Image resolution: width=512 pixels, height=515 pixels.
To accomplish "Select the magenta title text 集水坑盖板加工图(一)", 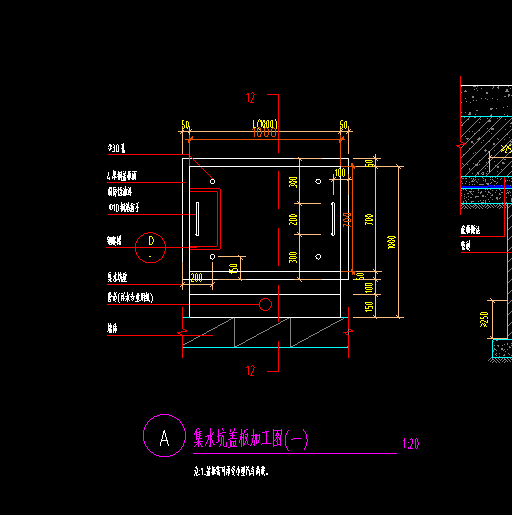I will pyautogui.click(x=251, y=438).
